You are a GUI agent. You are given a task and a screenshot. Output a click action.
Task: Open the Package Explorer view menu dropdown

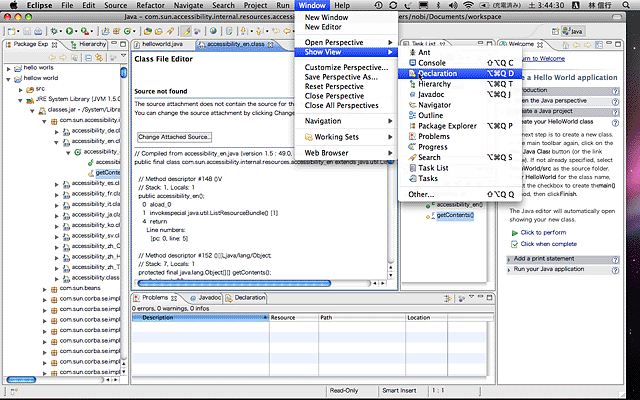124,56
